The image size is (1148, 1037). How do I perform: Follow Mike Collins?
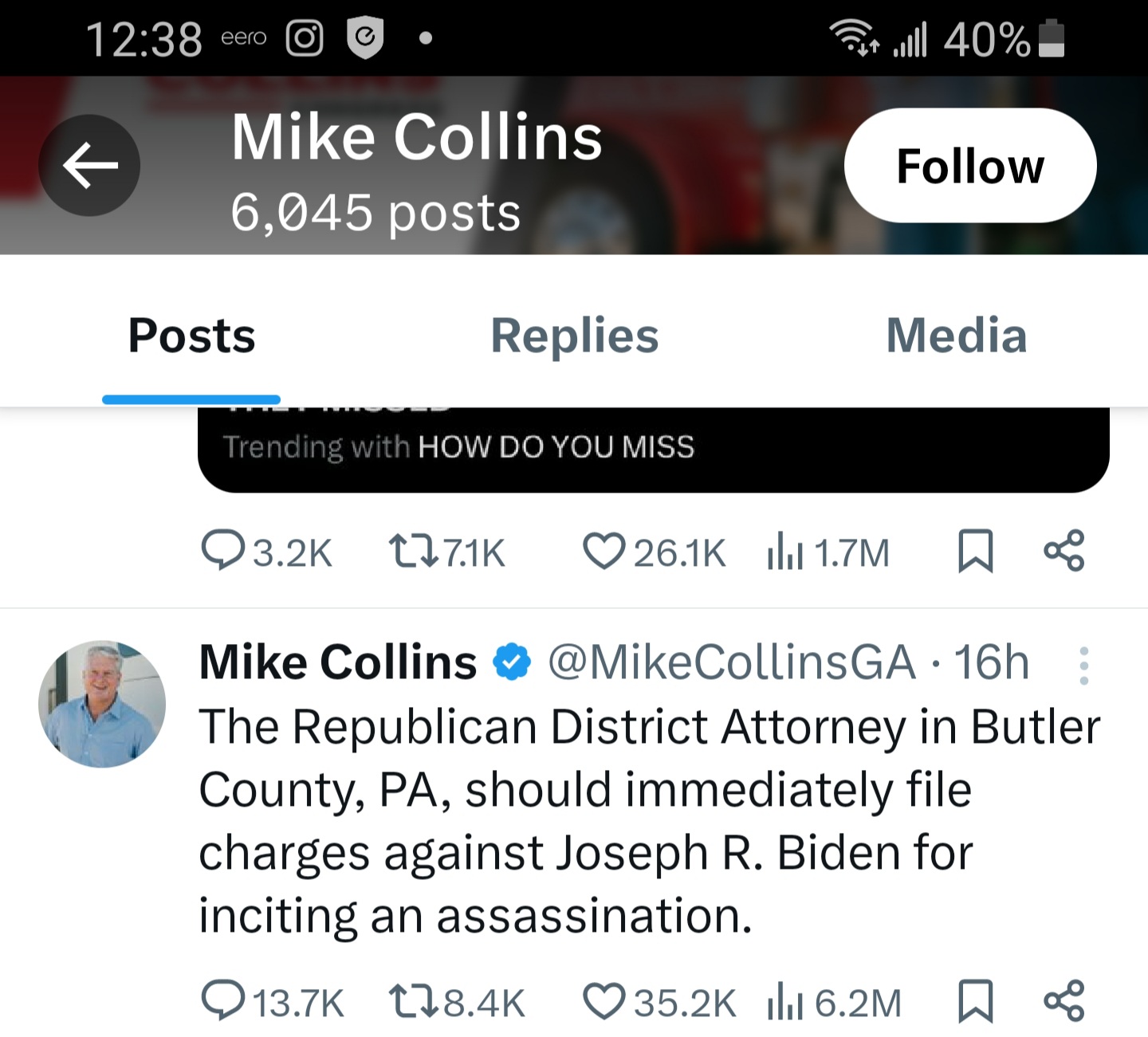pyautogui.click(x=969, y=166)
